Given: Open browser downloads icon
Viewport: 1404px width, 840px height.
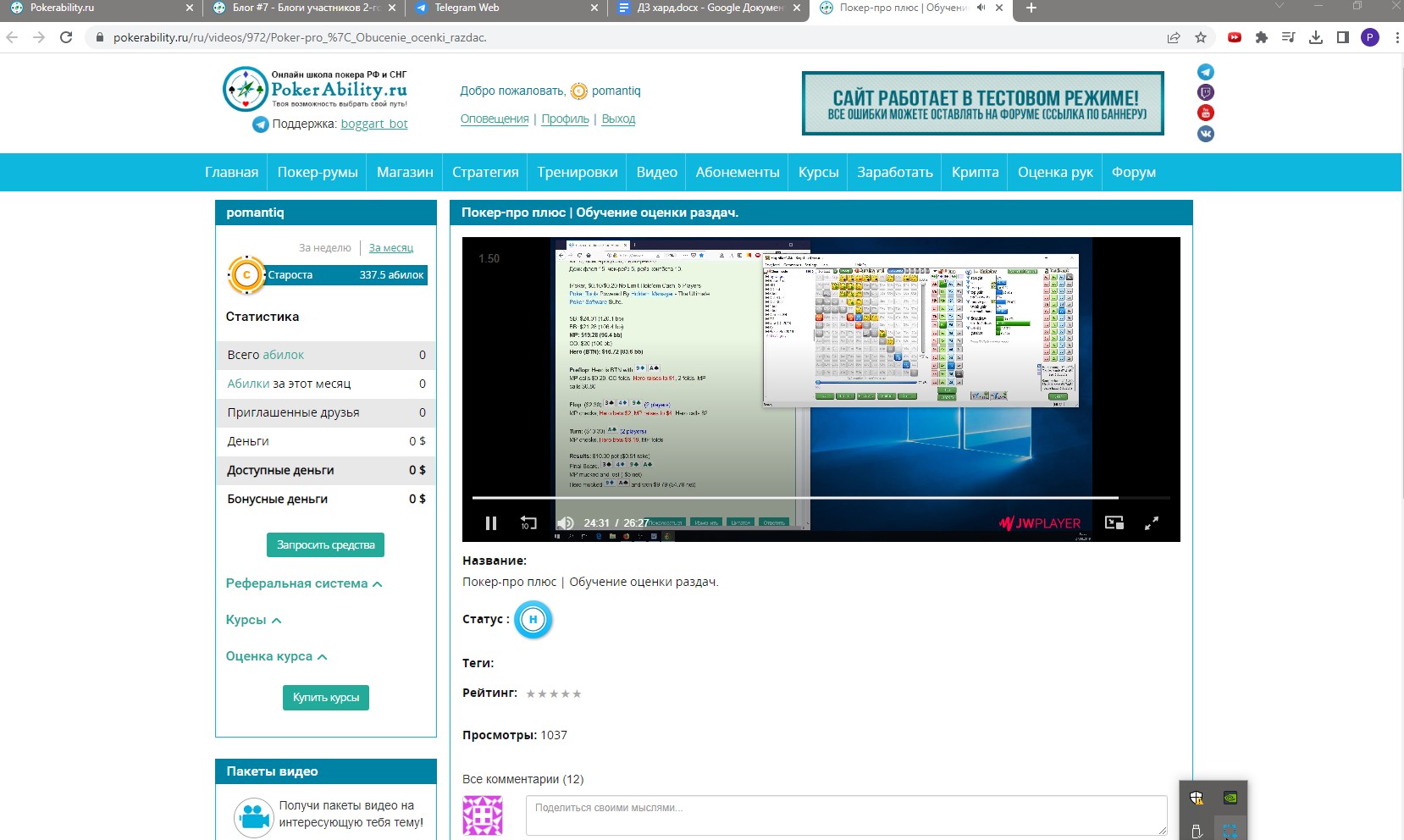Looking at the screenshot, I should [x=1316, y=37].
